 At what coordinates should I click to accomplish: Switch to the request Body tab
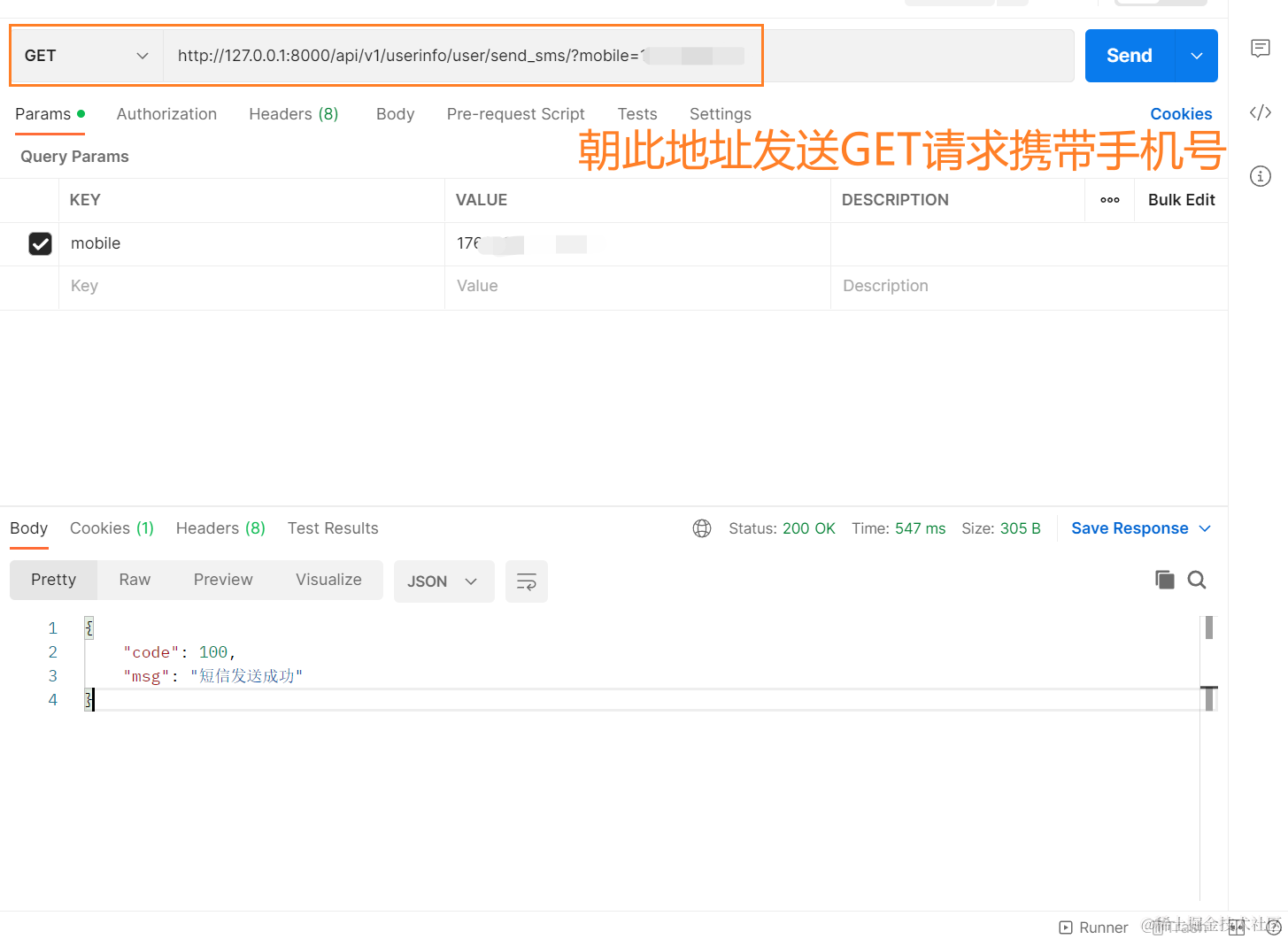[x=395, y=114]
